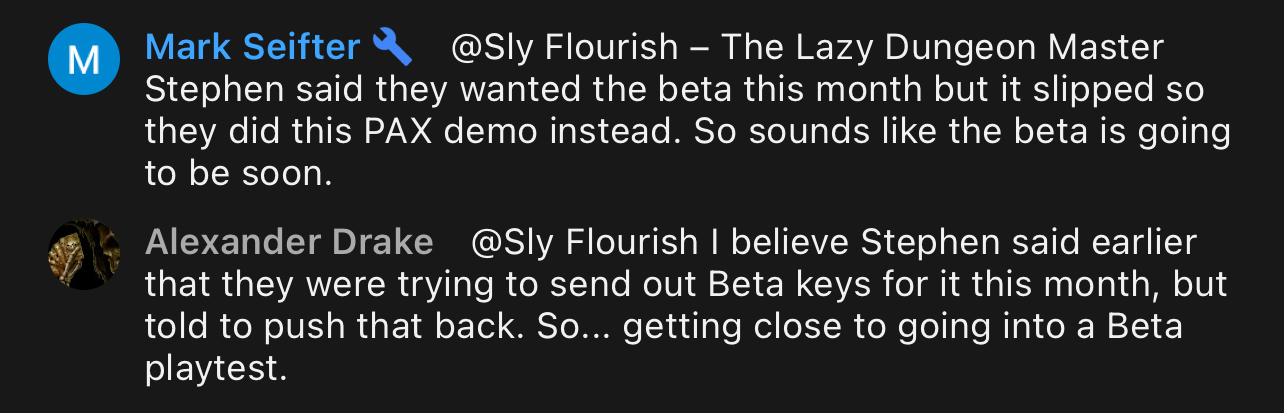Open the Mark Seifter username link

(253, 47)
